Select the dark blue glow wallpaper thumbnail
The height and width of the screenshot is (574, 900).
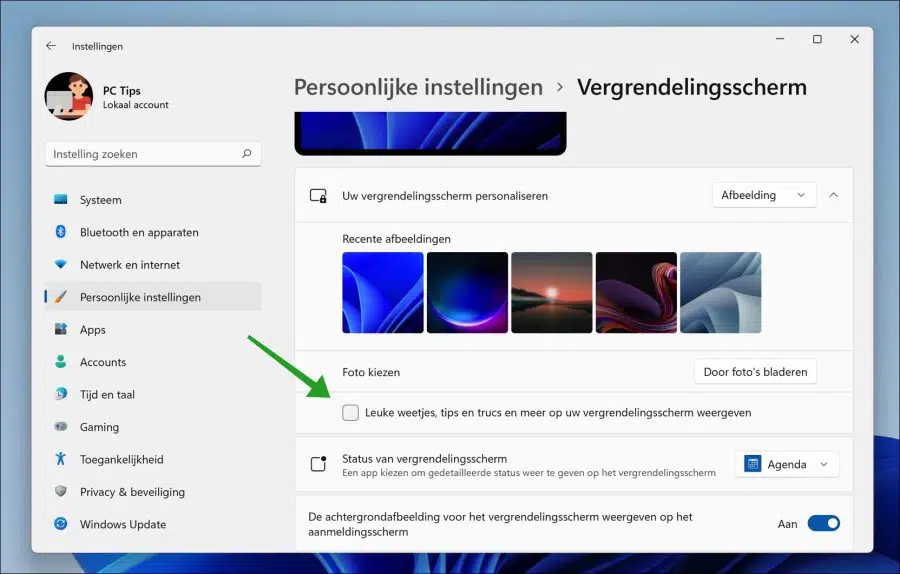tap(467, 292)
